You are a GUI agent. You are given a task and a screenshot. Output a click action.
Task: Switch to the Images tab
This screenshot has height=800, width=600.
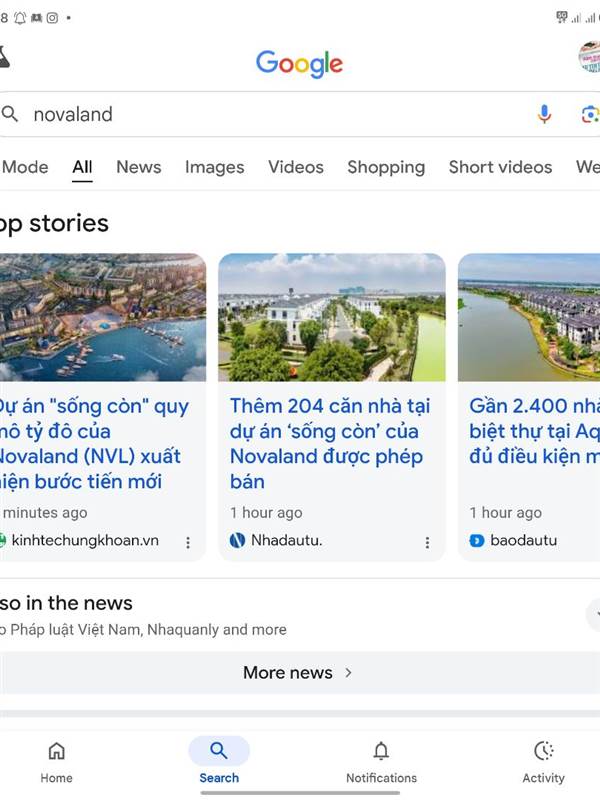214,167
